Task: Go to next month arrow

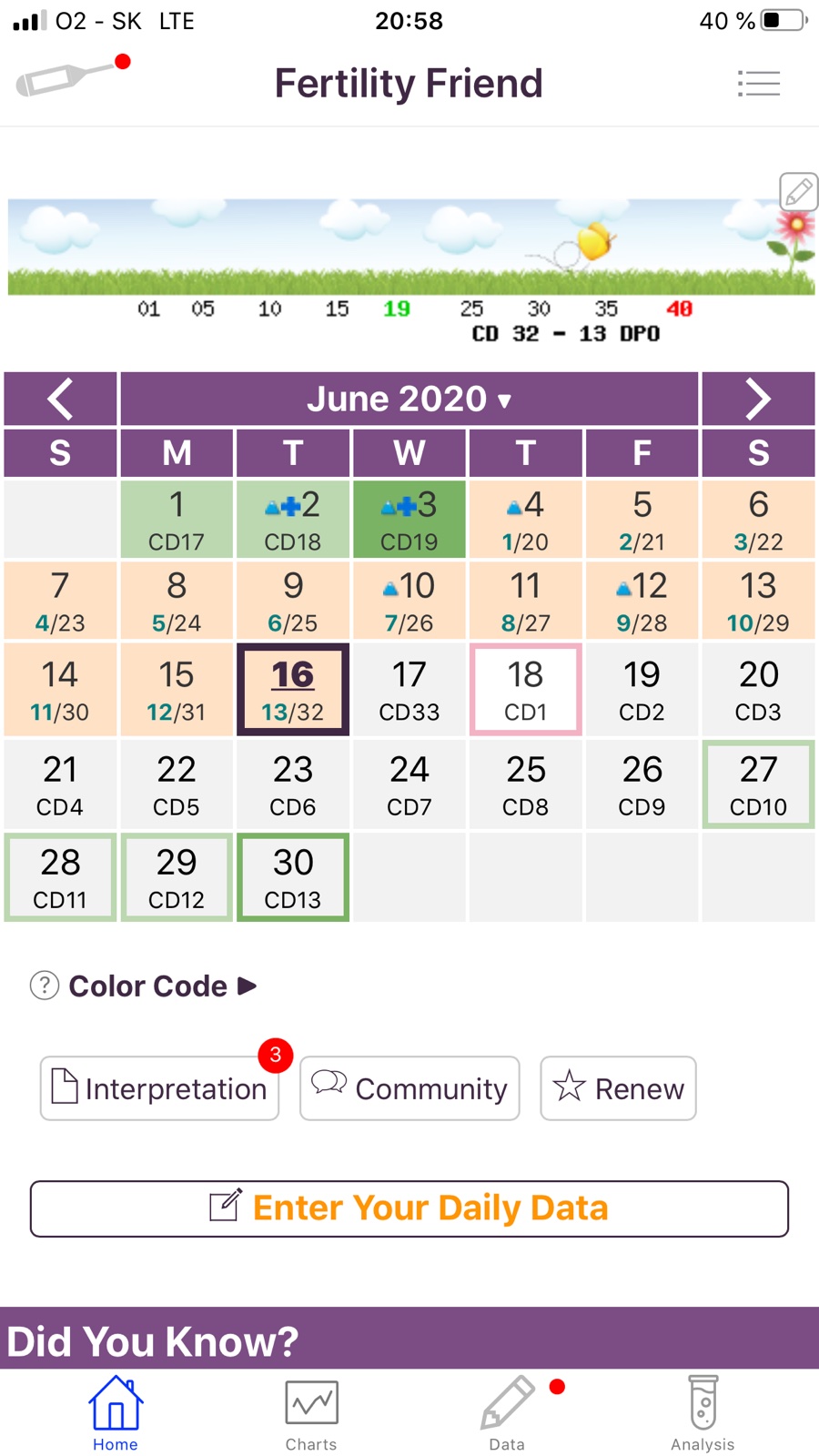Action: 758,399
